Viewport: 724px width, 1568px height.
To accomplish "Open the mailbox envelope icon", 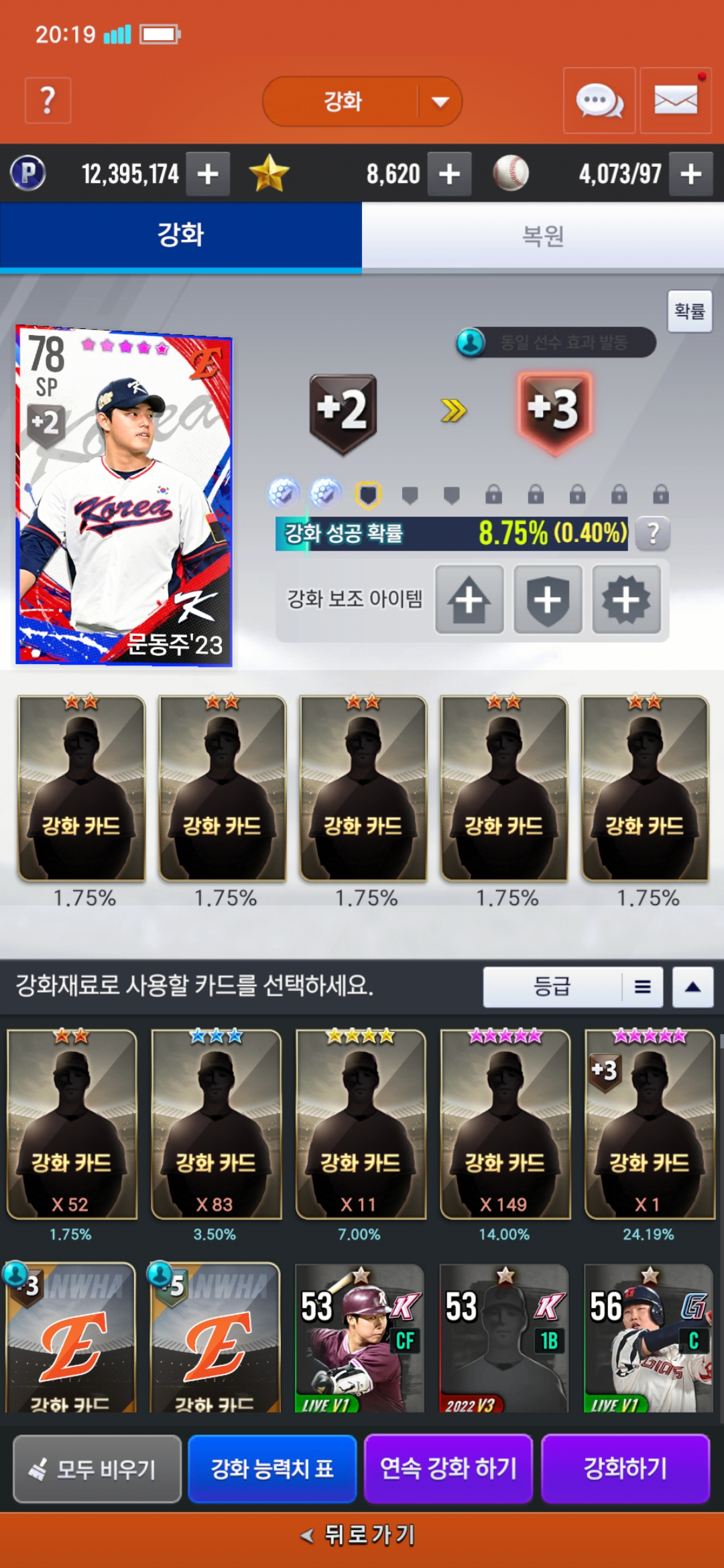I will [x=676, y=101].
